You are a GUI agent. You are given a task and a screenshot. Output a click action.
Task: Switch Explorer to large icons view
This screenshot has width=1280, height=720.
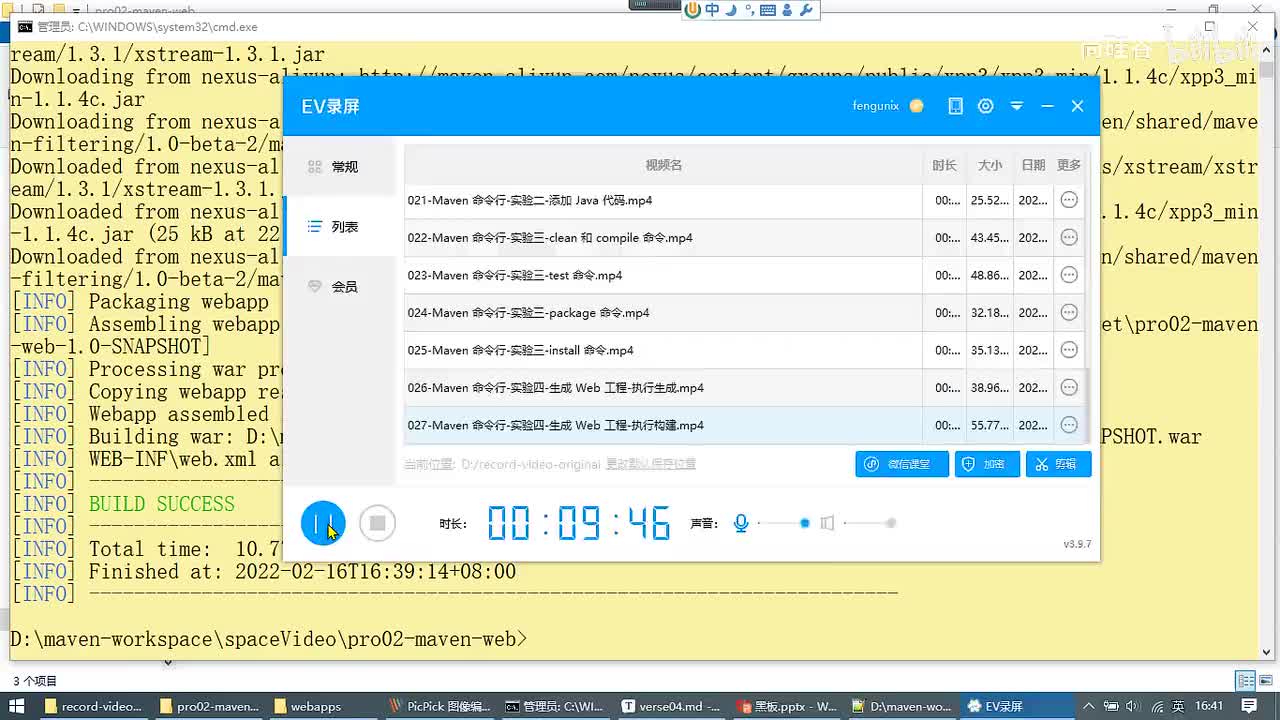(x=1264, y=681)
